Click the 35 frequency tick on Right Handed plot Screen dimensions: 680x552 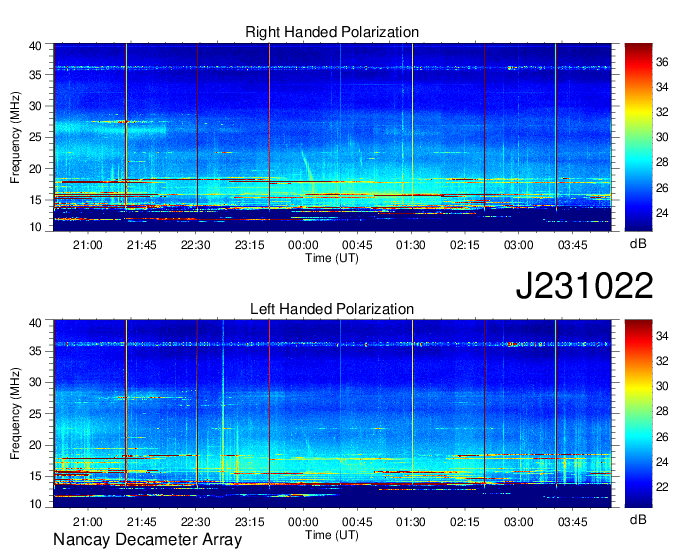(36, 75)
